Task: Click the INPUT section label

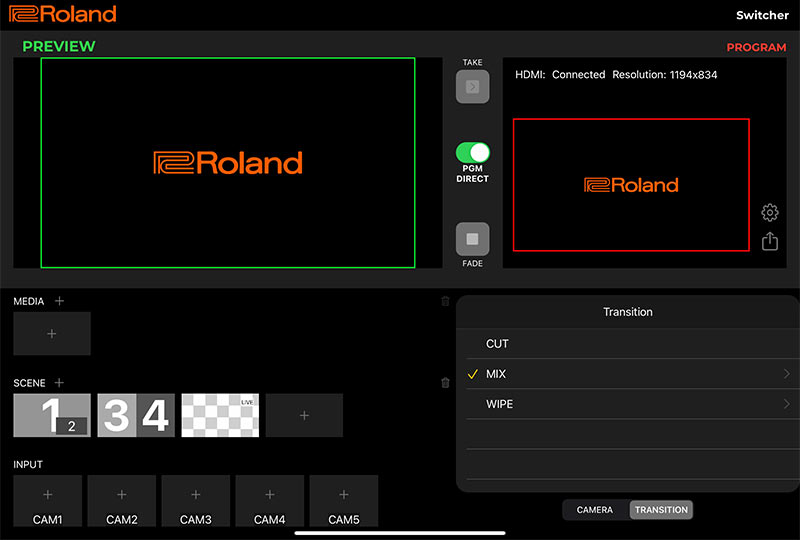Action: point(28,464)
